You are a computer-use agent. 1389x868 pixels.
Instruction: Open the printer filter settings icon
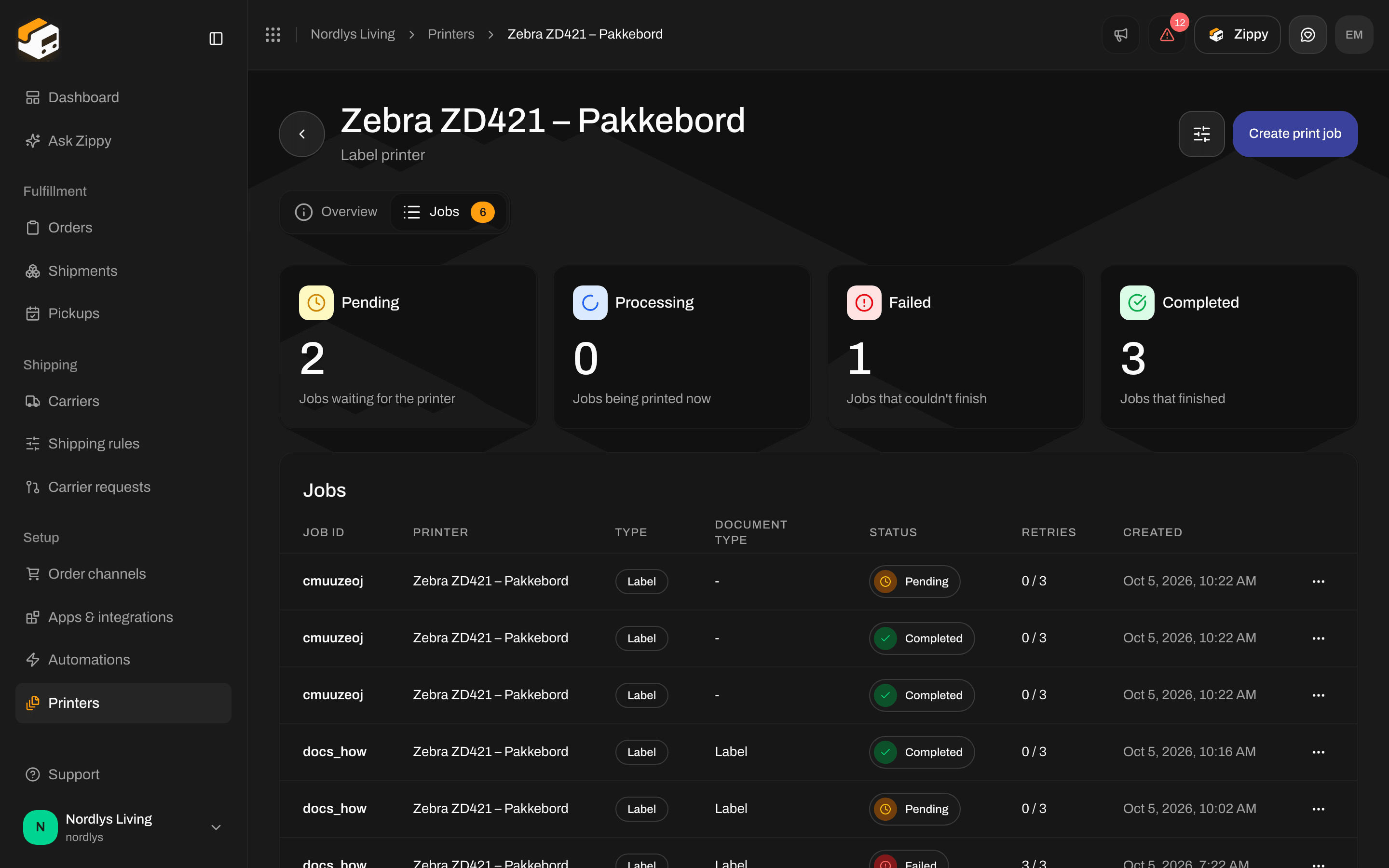tap(1201, 134)
